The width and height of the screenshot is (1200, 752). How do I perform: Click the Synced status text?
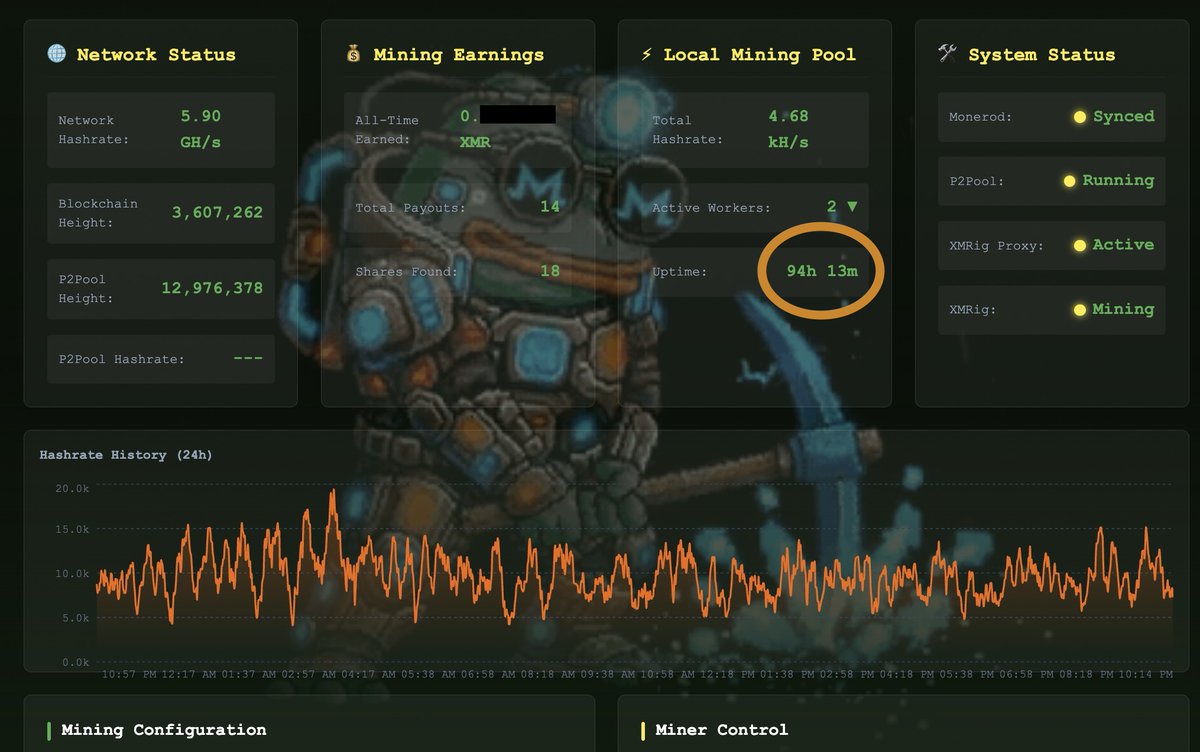[1123, 116]
